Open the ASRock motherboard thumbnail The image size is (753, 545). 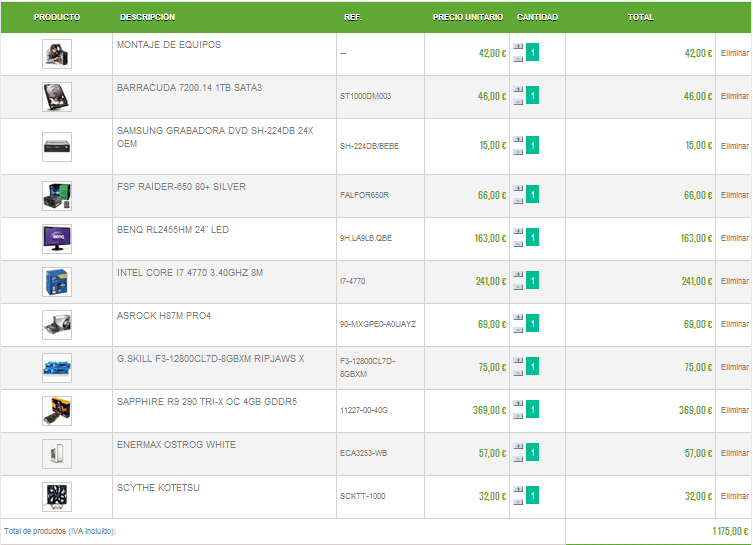(57, 325)
